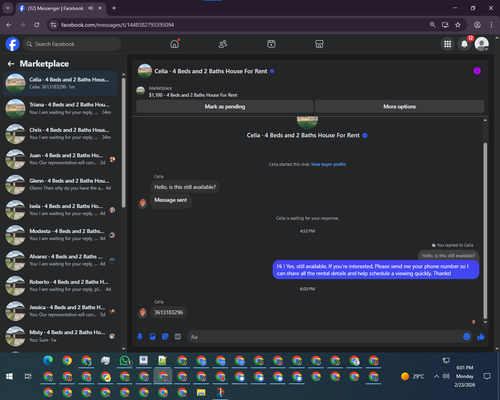This screenshot has height=400, width=500.
Task: Open the Alvarez conversation
Action: click(61, 260)
